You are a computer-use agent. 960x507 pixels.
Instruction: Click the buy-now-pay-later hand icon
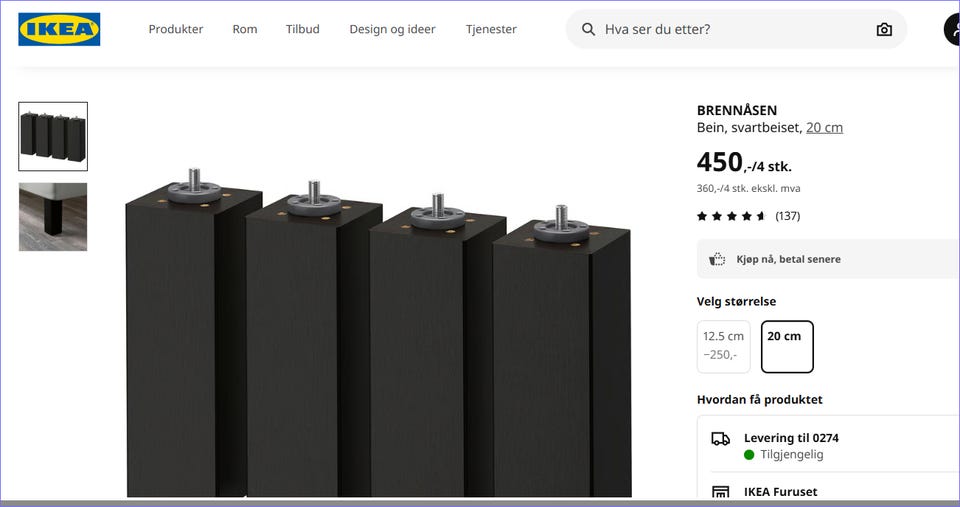[717, 259]
